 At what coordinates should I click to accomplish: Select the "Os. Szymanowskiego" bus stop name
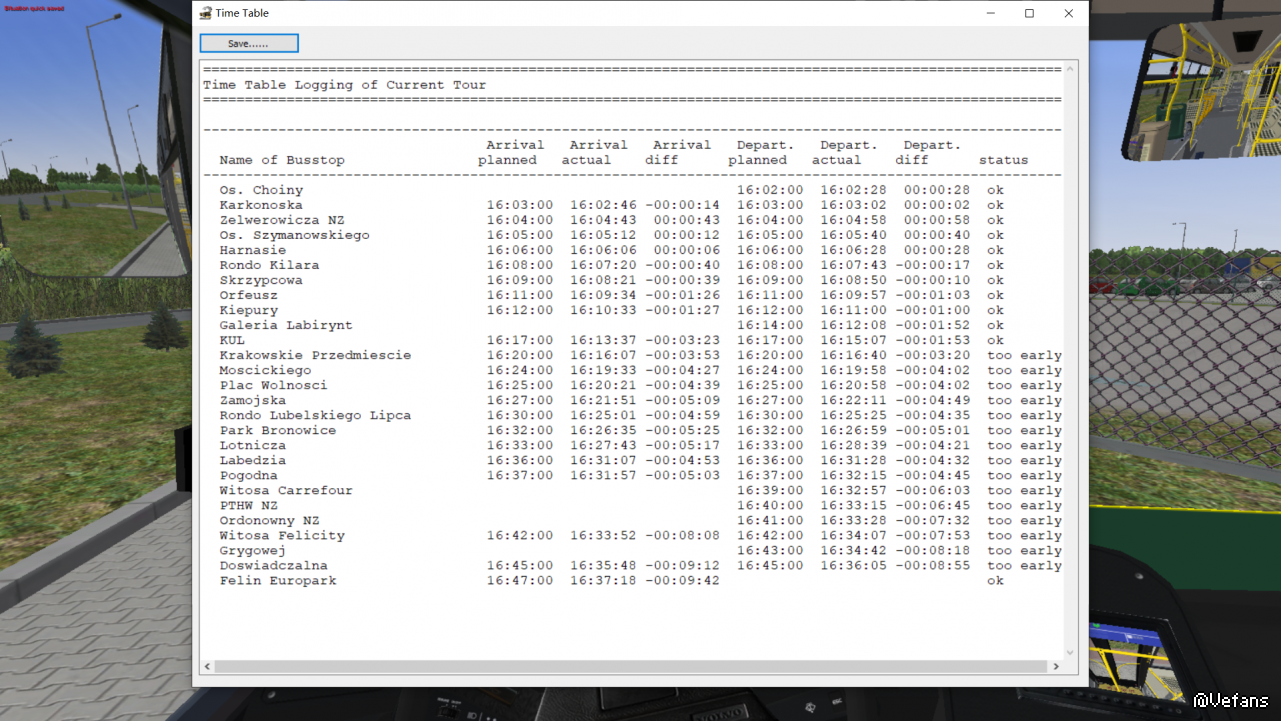[x=295, y=235]
